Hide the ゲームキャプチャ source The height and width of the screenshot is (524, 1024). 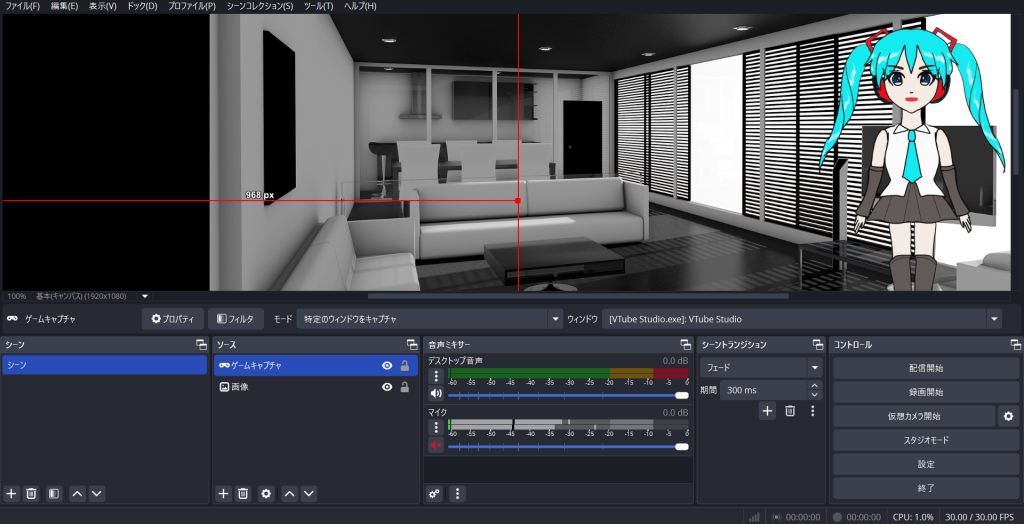[387, 366]
